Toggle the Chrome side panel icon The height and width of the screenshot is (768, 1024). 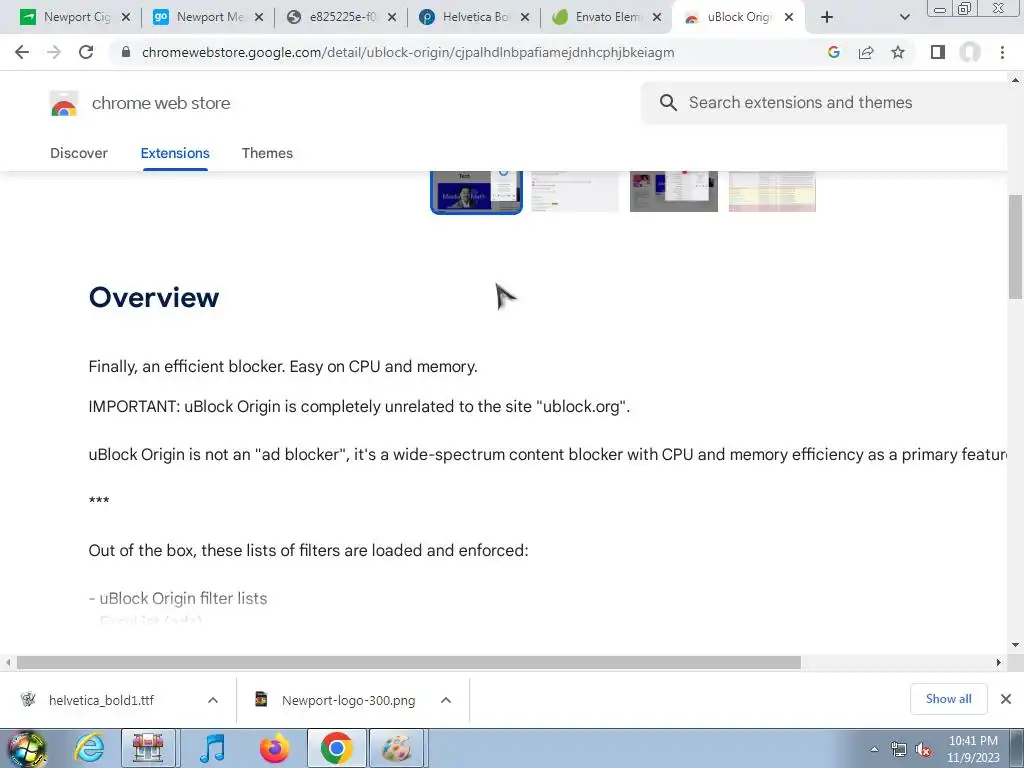coord(938,52)
